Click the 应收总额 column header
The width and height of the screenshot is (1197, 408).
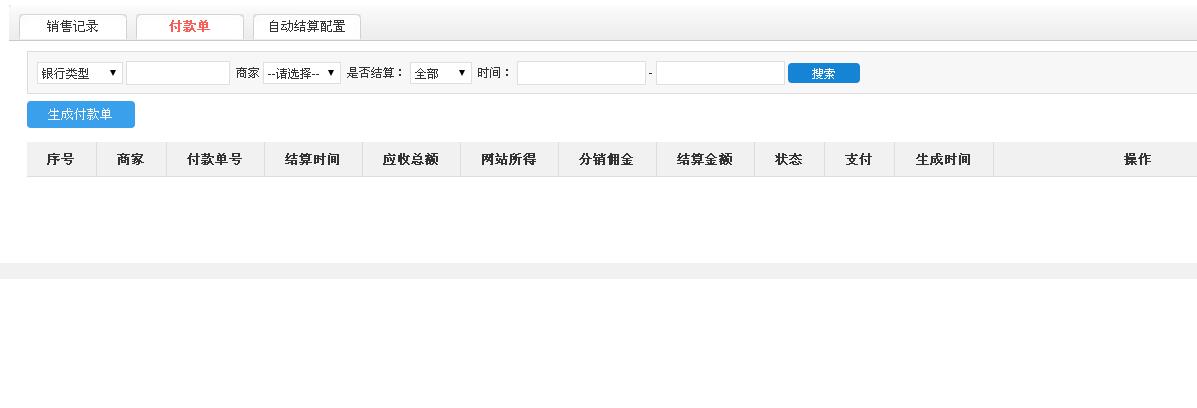pos(411,159)
